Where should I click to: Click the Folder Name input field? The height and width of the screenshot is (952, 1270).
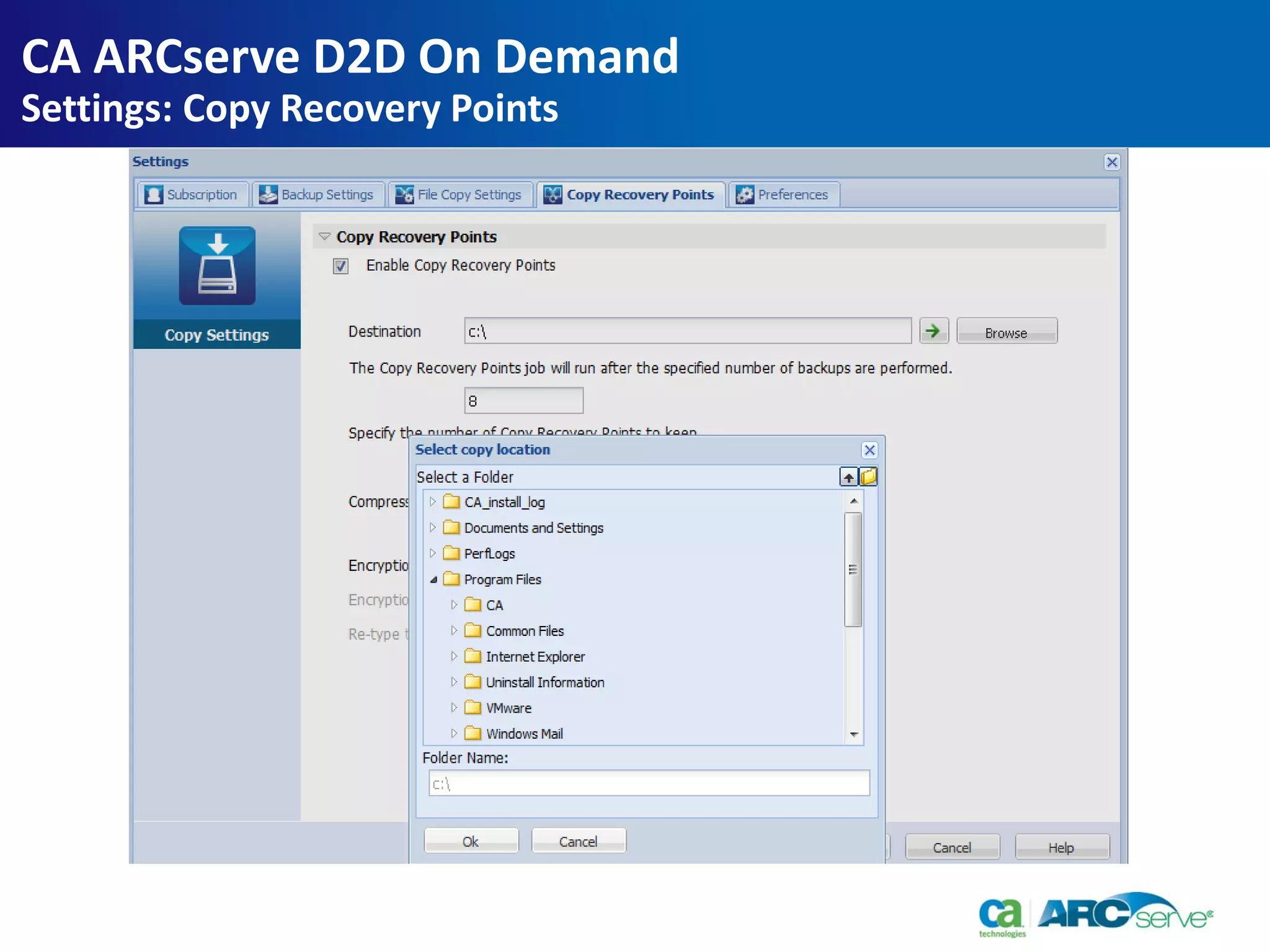(x=649, y=783)
